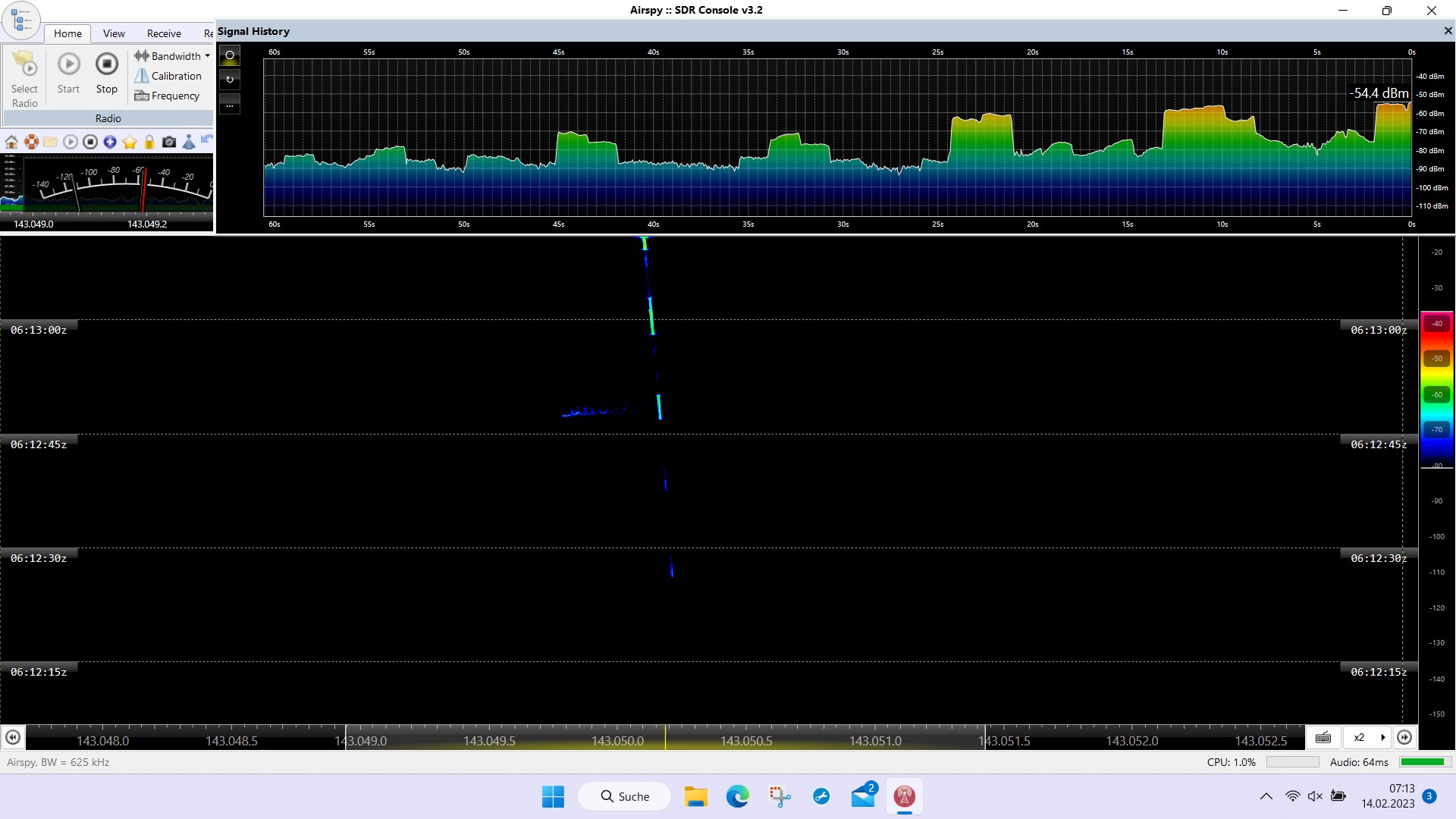Image resolution: width=1456 pixels, height=819 pixels.
Task: Click the small play icon in quick toolbar
Action: tap(71, 142)
